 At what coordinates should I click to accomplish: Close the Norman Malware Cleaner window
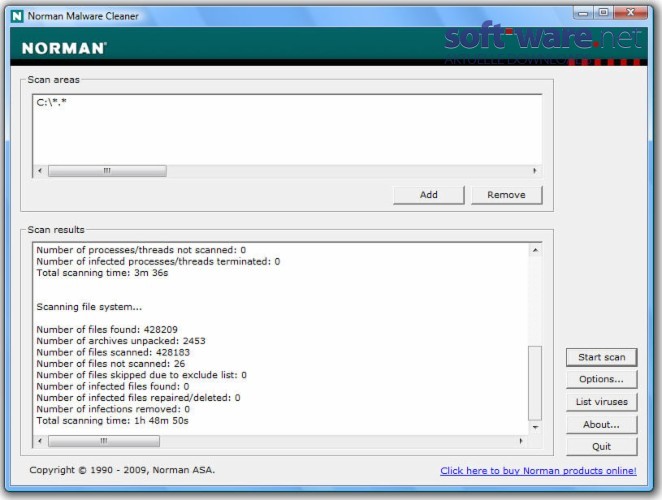(630, 13)
